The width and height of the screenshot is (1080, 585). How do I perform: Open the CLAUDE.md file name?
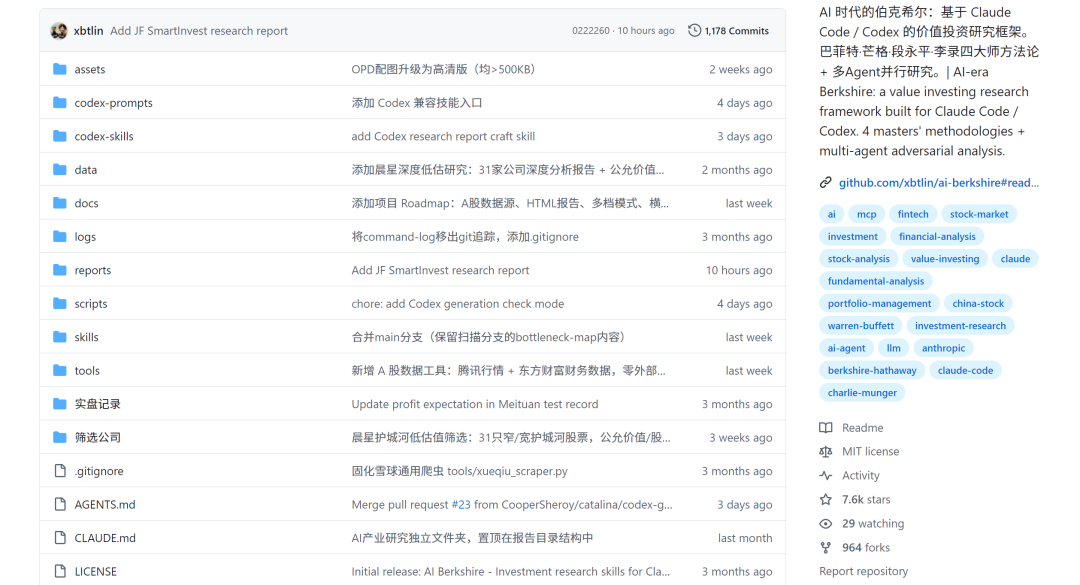[x=105, y=538]
